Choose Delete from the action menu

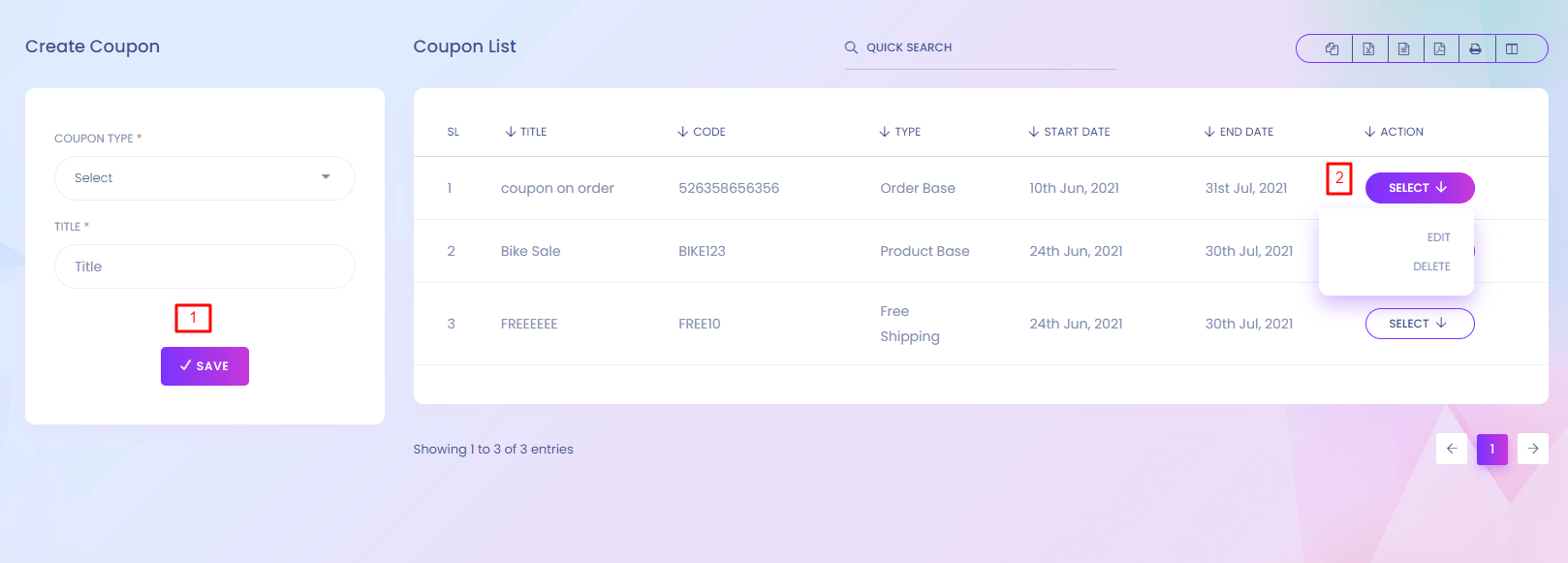[x=1431, y=266]
